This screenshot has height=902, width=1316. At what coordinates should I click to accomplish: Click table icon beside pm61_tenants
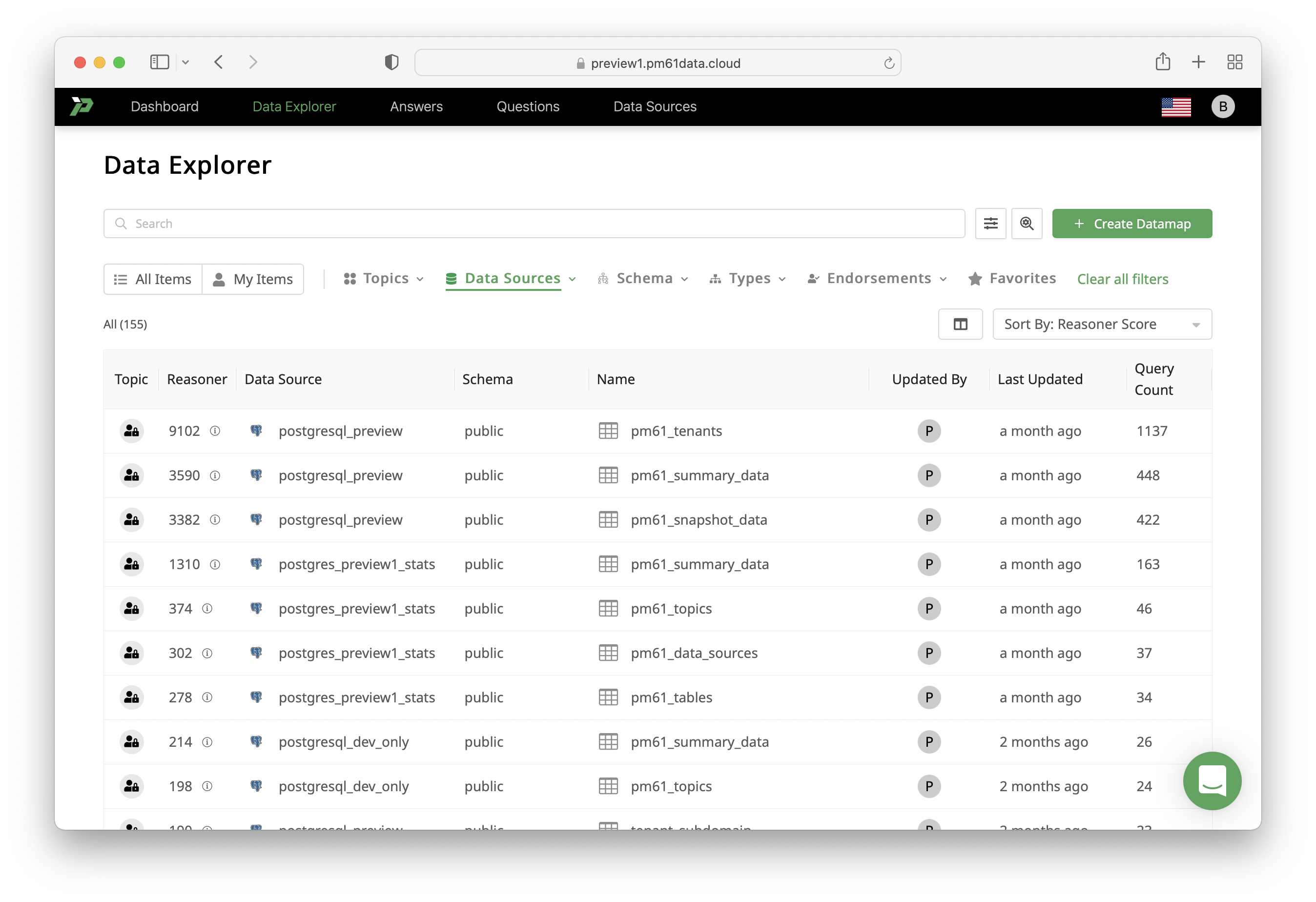[x=608, y=431]
